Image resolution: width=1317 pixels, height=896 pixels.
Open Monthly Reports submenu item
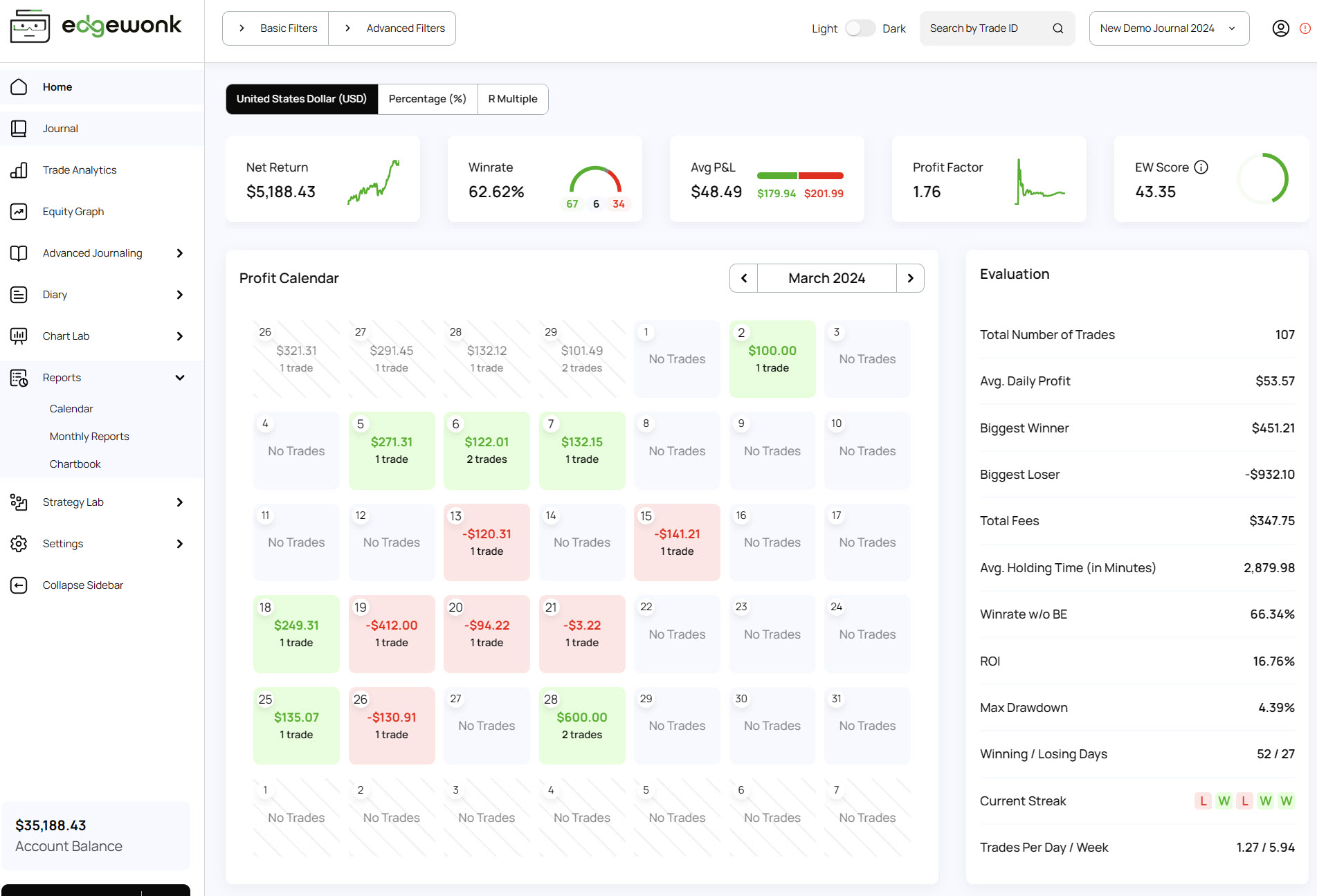89,437
